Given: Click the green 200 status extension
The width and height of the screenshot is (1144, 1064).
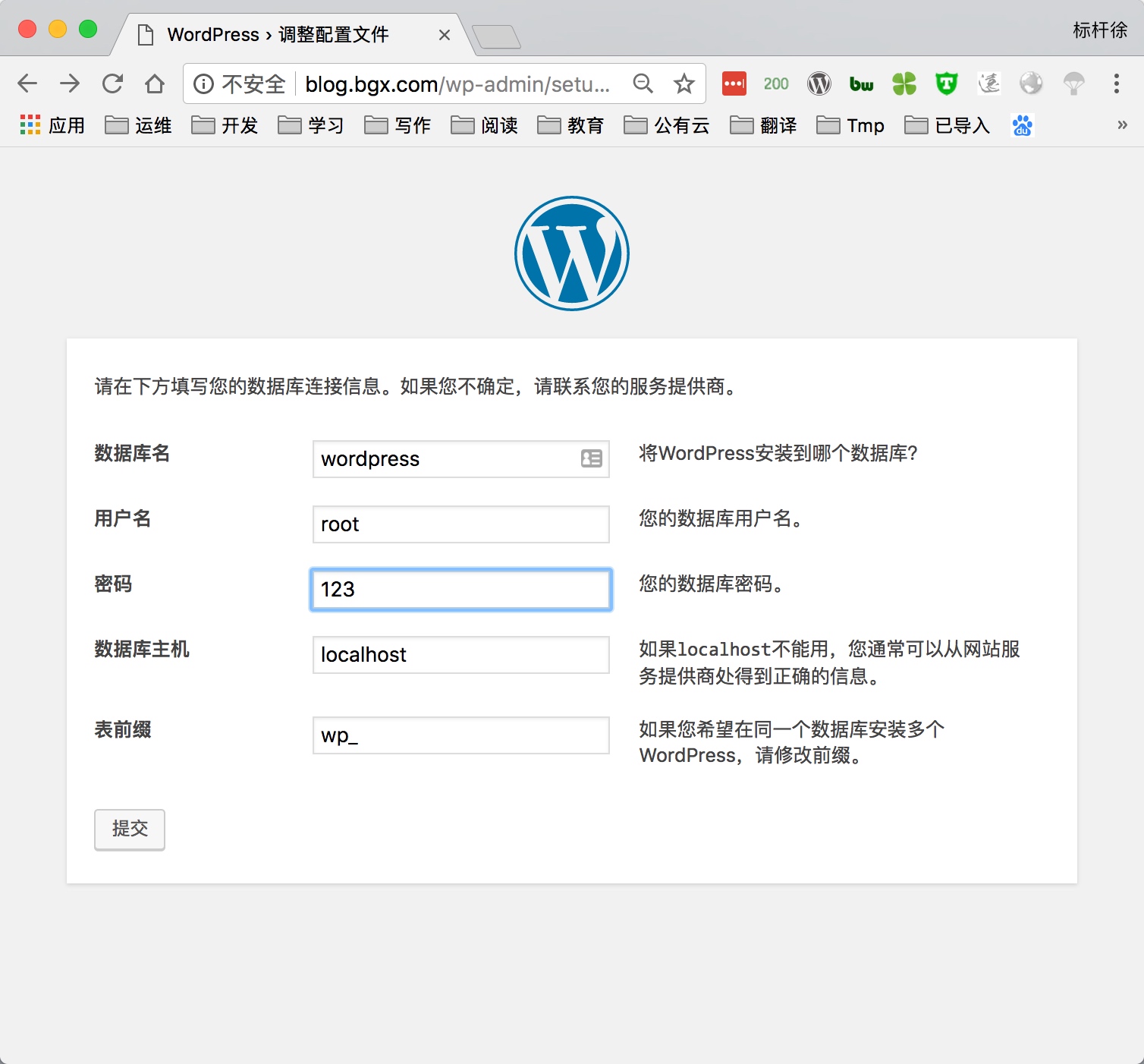Looking at the screenshot, I should coord(776,83).
